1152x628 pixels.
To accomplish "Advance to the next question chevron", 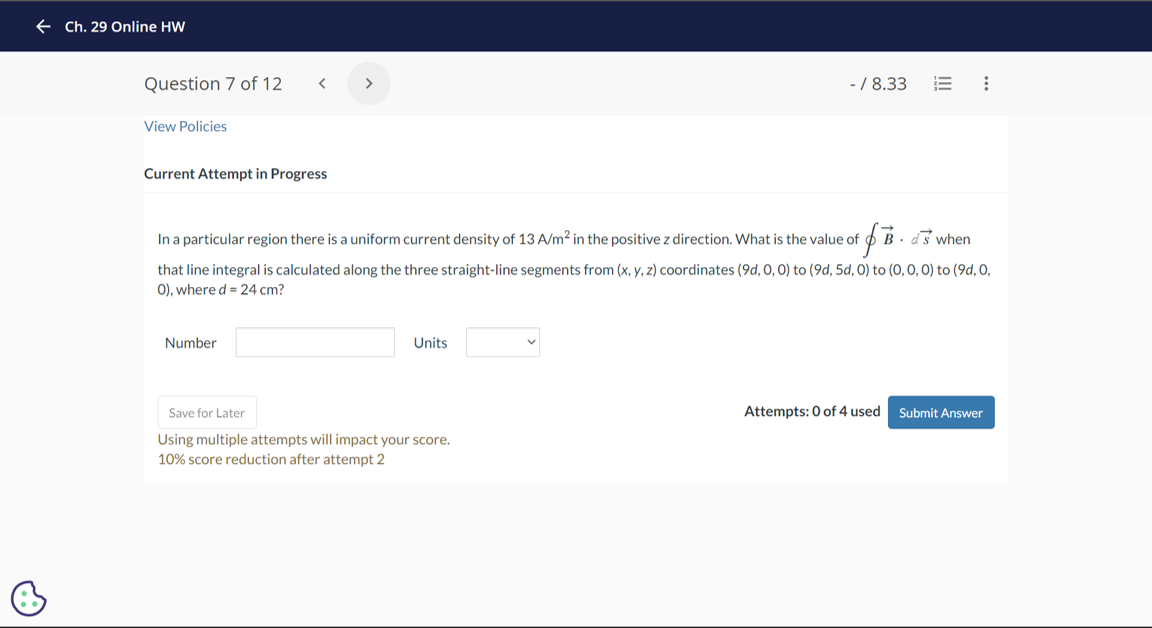I will point(369,84).
